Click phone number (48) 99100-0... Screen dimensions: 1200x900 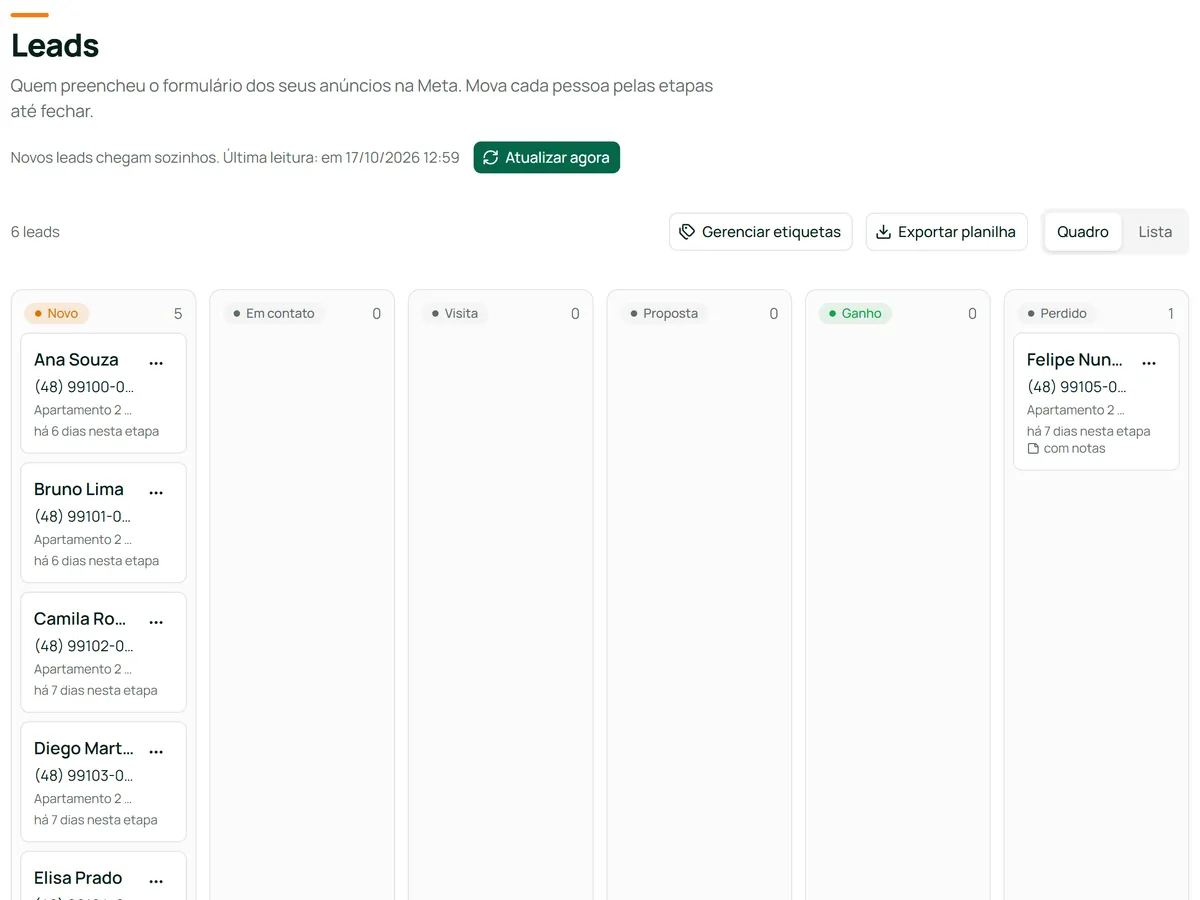tap(84, 387)
